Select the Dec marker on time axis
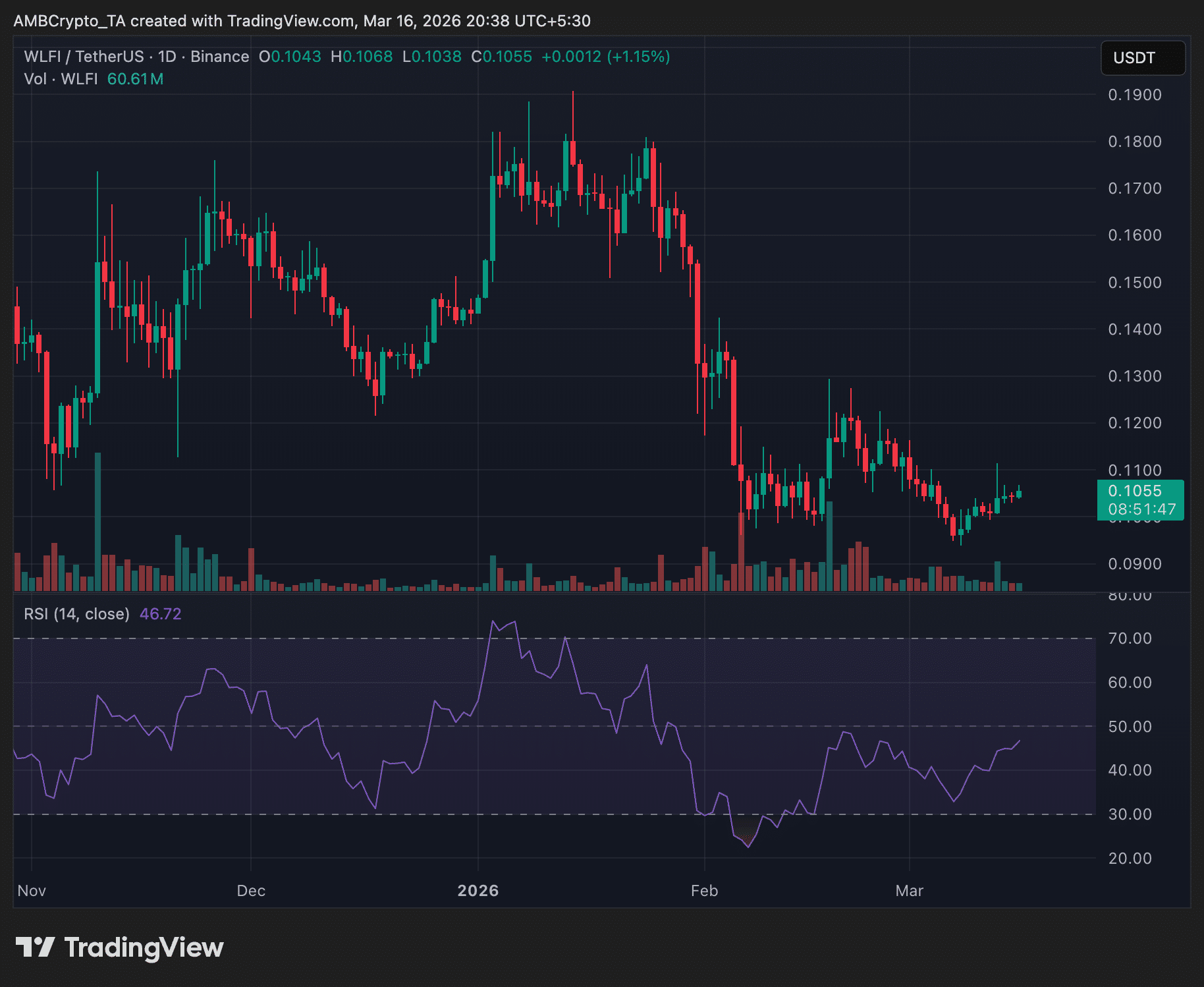The width and height of the screenshot is (1204, 987). tap(251, 891)
